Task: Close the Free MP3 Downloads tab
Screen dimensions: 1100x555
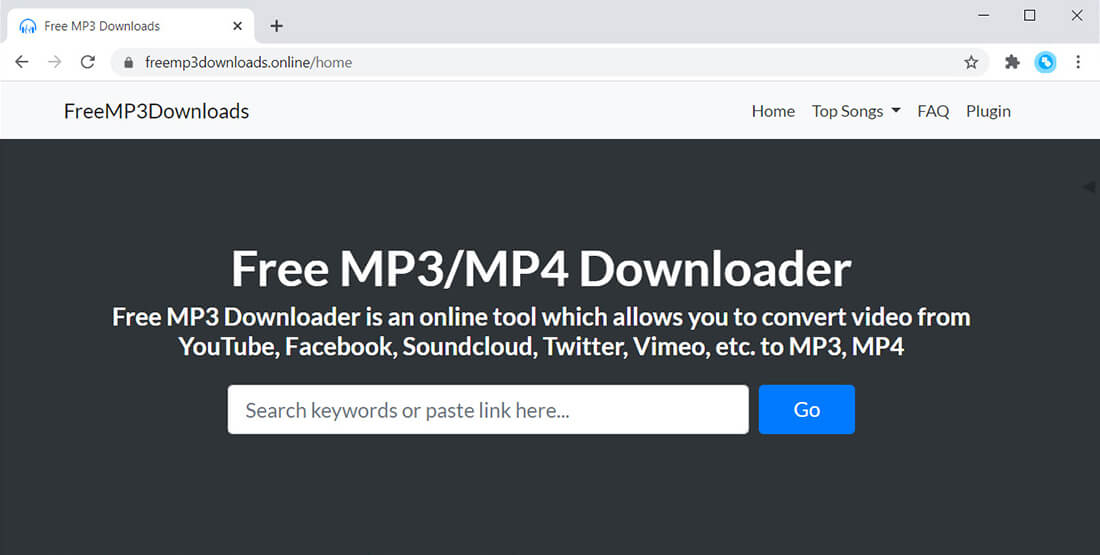Action: coord(237,26)
